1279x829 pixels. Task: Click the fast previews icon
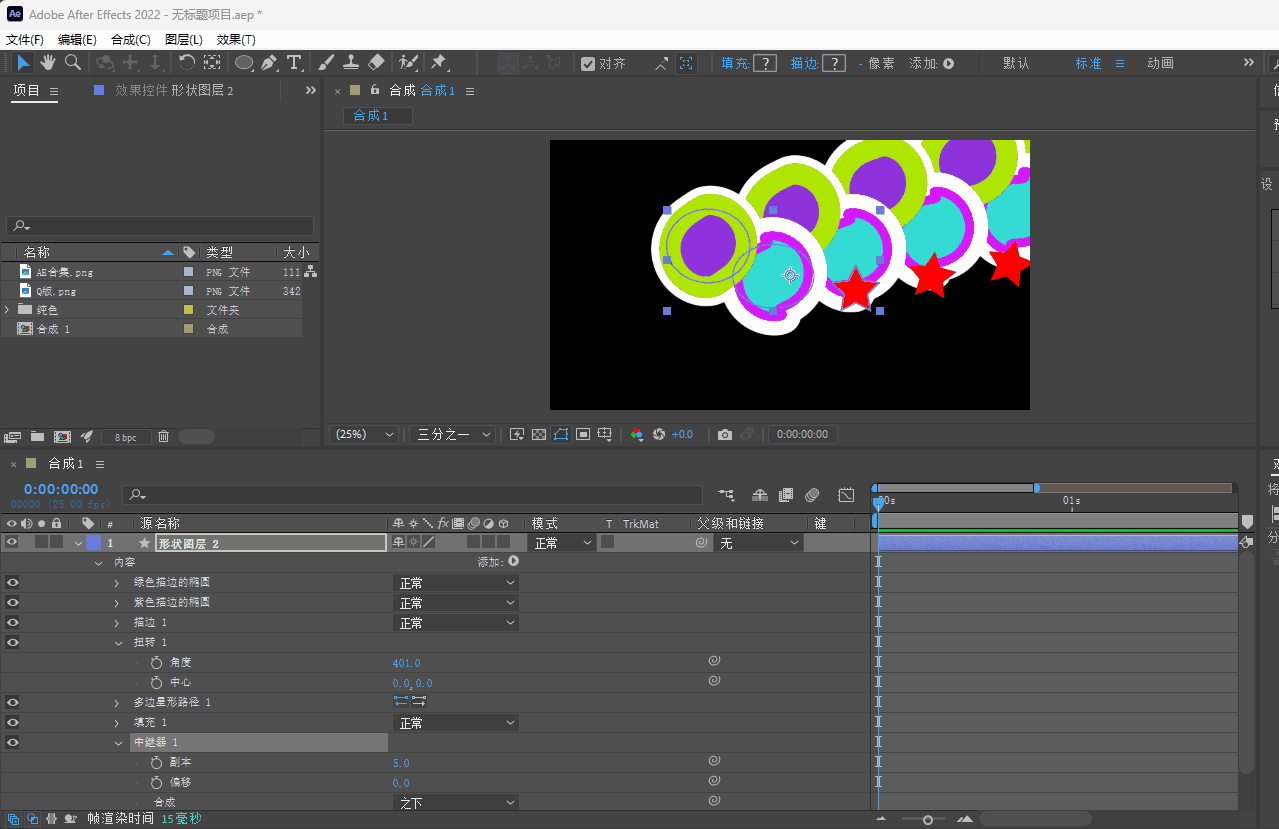(x=517, y=435)
